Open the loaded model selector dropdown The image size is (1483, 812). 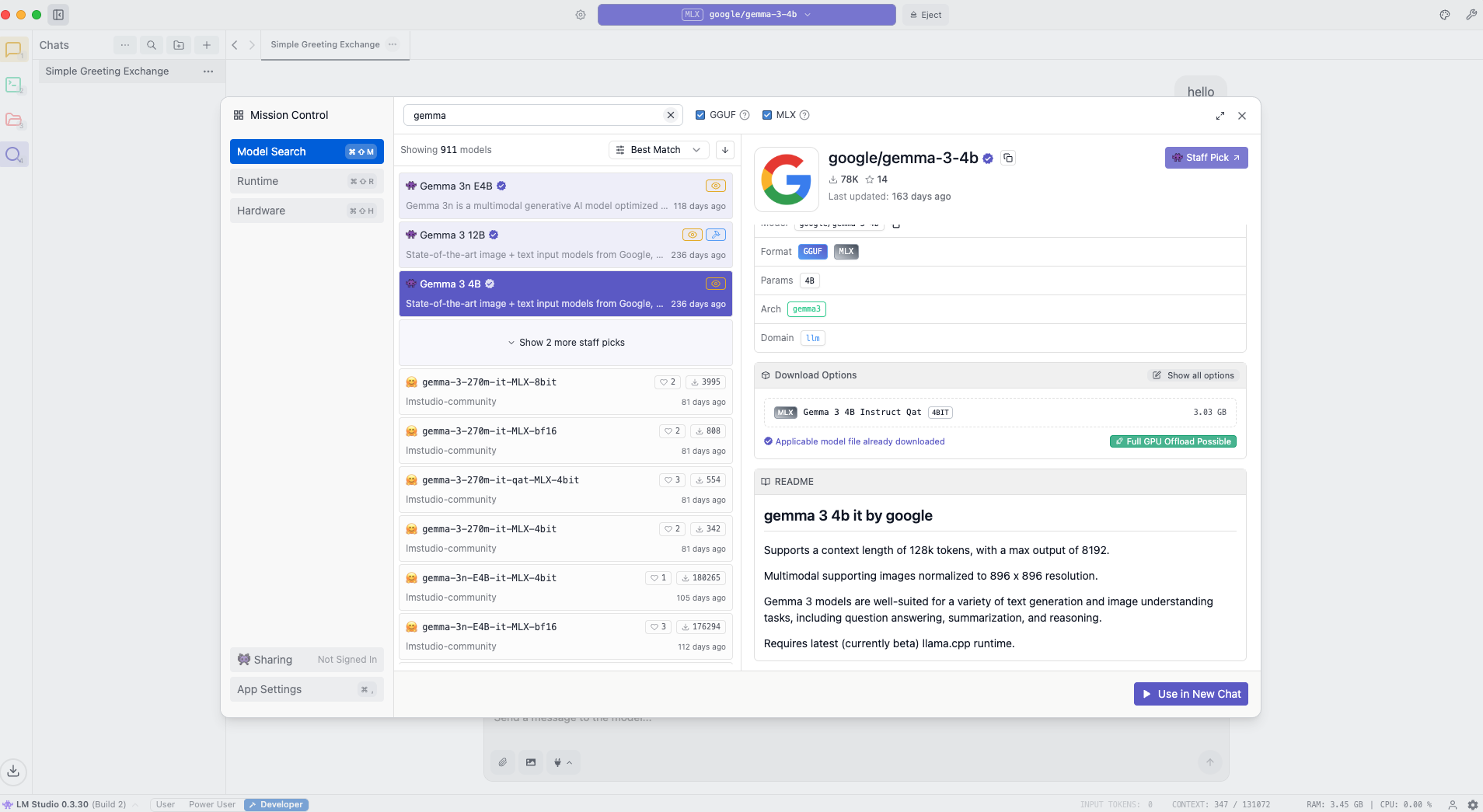pos(746,15)
